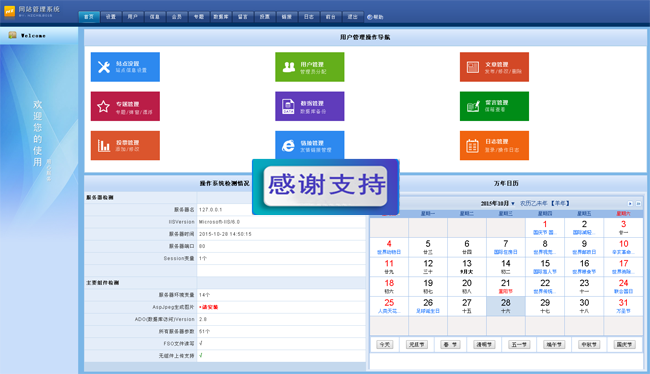Select October 15 in the calendar
The image size is (650, 374).
click(545, 267)
